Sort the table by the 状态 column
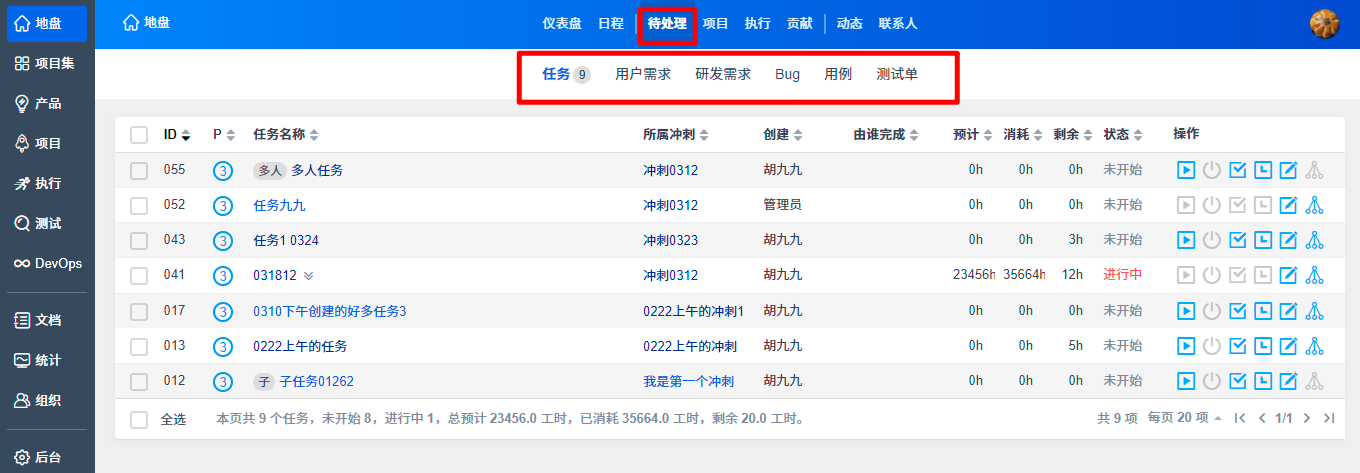 1122,134
